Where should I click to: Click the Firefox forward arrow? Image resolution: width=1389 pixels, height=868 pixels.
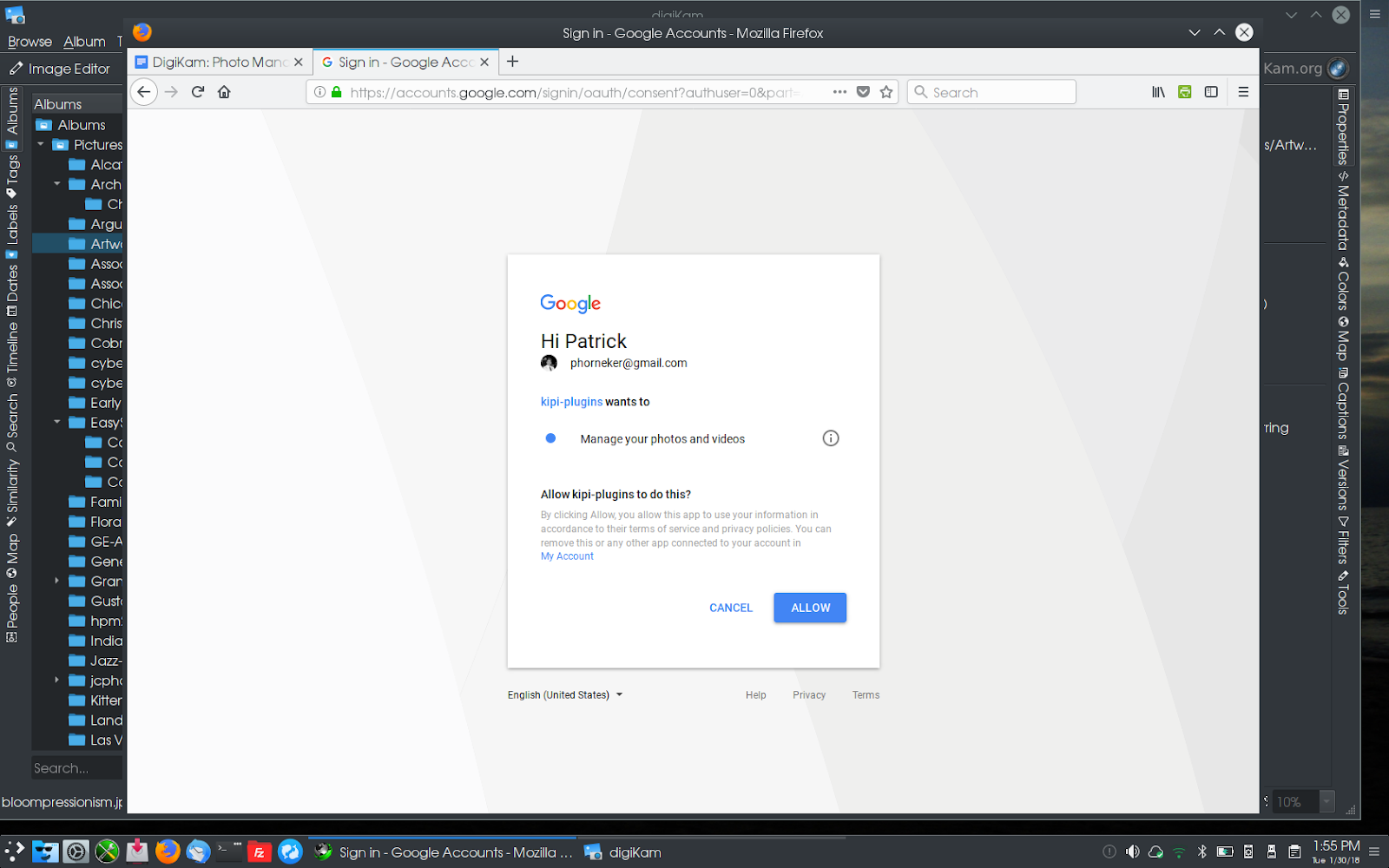pos(171,92)
